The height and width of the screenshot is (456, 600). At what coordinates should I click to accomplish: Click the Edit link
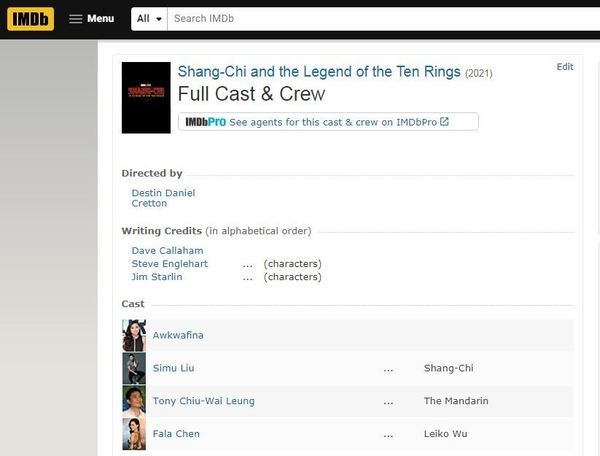coord(565,67)
